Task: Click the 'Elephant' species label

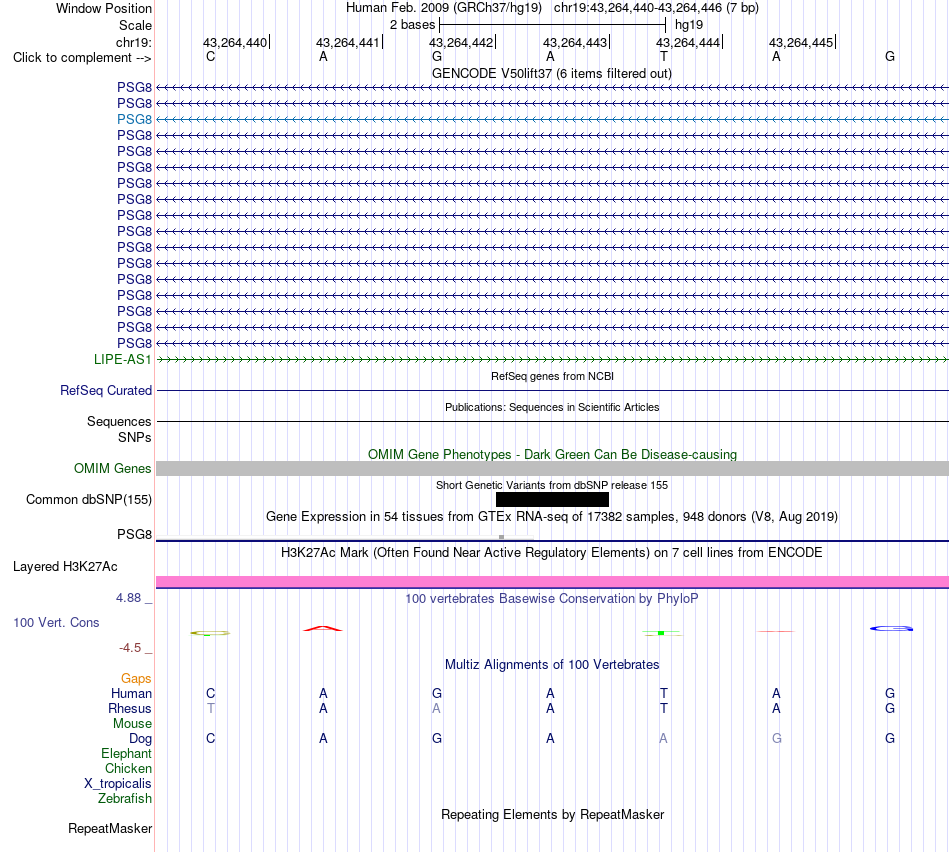Action: click(127, 753)
